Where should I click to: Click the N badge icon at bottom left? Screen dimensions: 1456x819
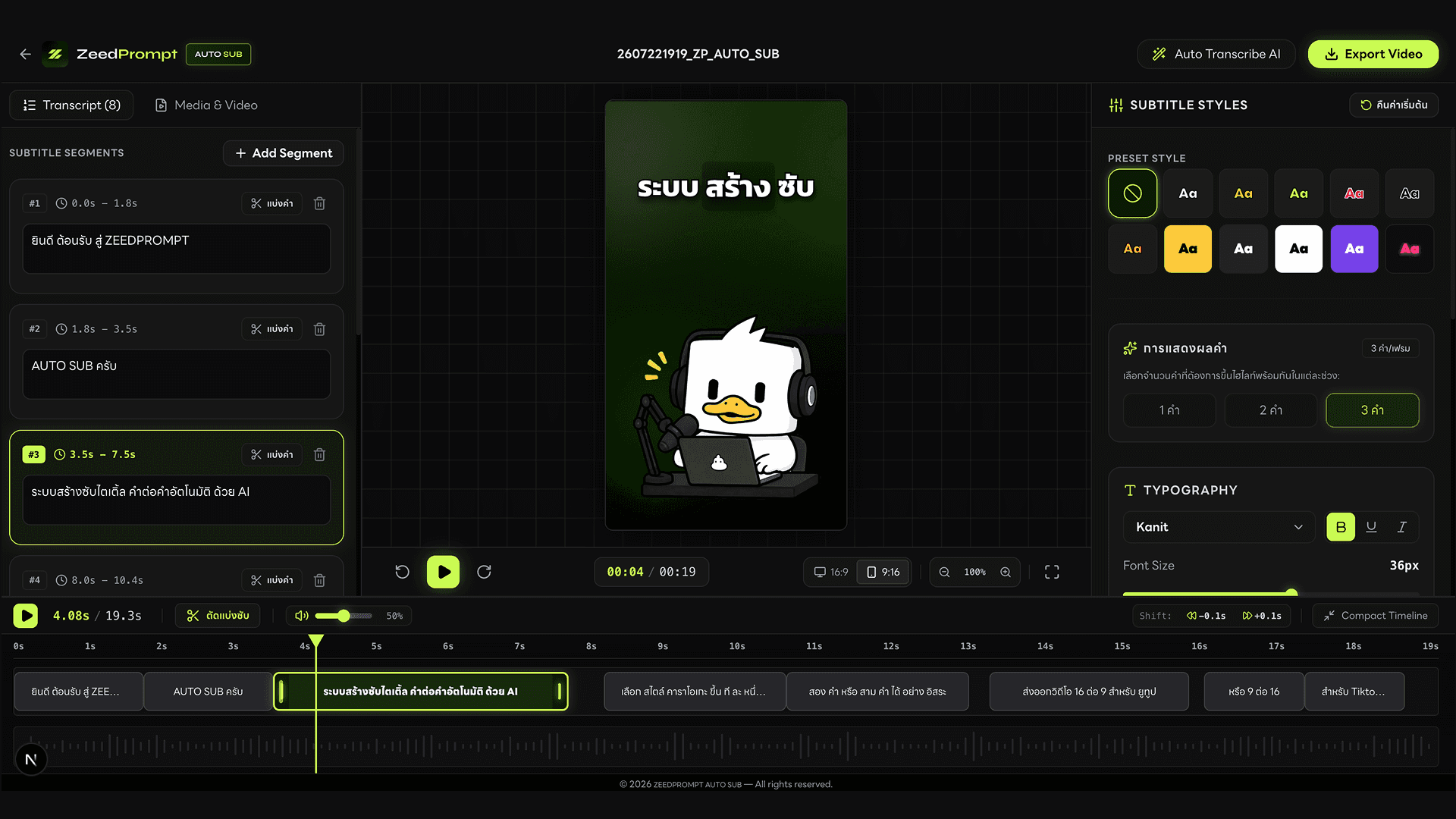click(x=31, y=760)
